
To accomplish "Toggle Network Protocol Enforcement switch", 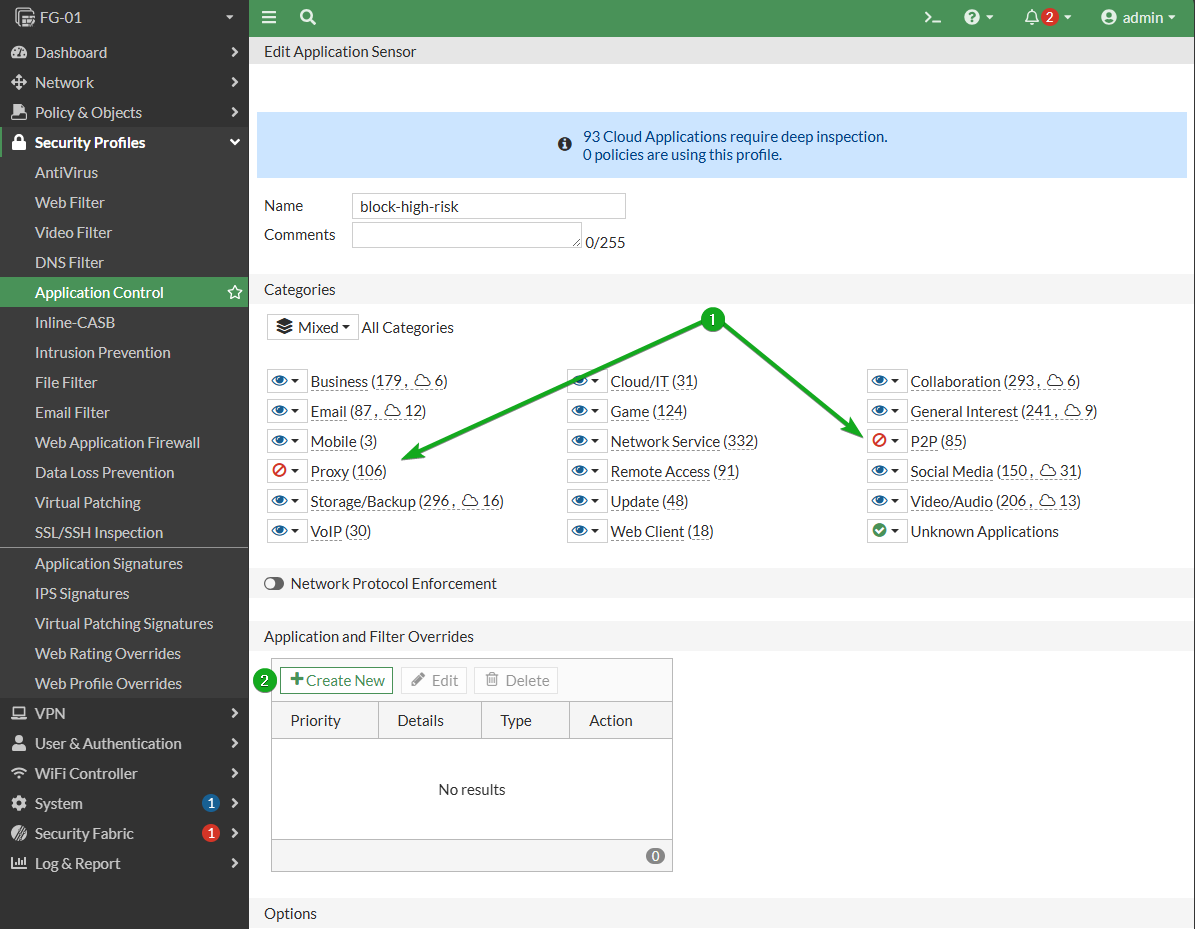I will pyautogui.click(x=274, y=584).
